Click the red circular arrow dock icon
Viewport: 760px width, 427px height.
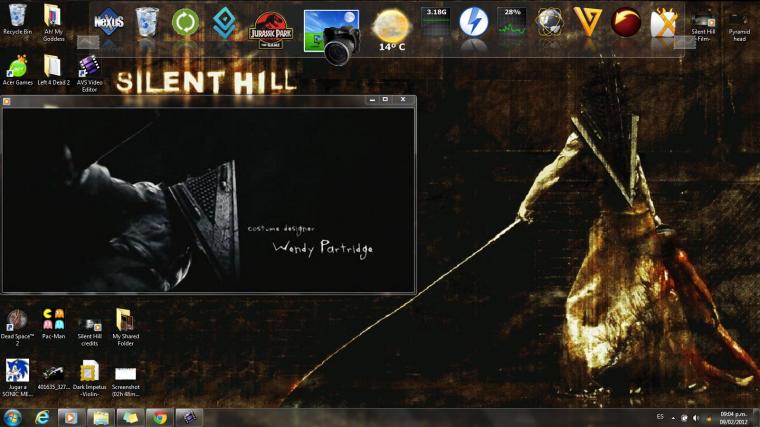tap(626, 22)
